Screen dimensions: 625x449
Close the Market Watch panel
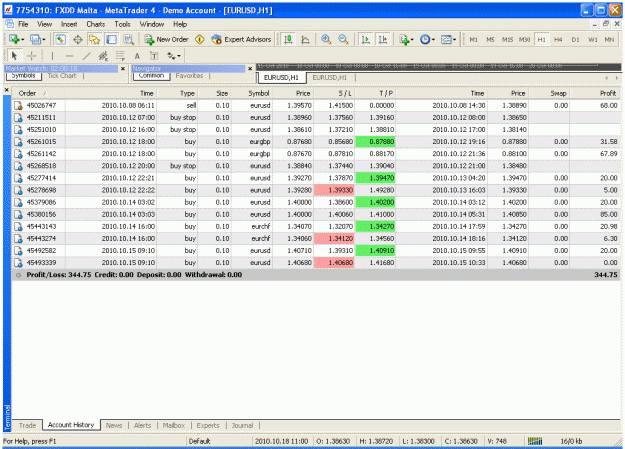click(x=123, y=69)
